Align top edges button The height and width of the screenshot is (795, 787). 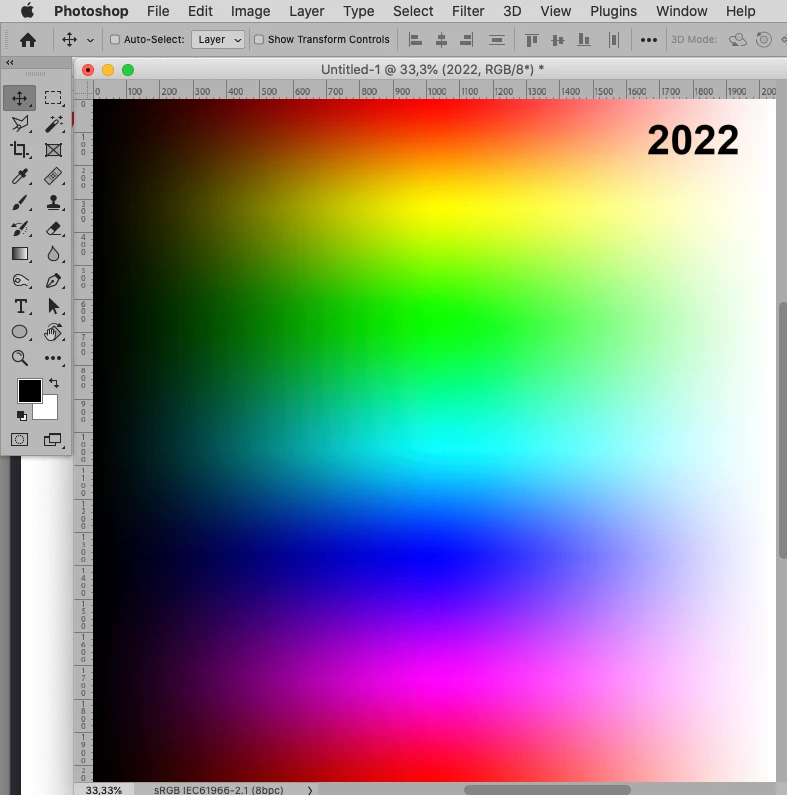click(x=531, y=40)
